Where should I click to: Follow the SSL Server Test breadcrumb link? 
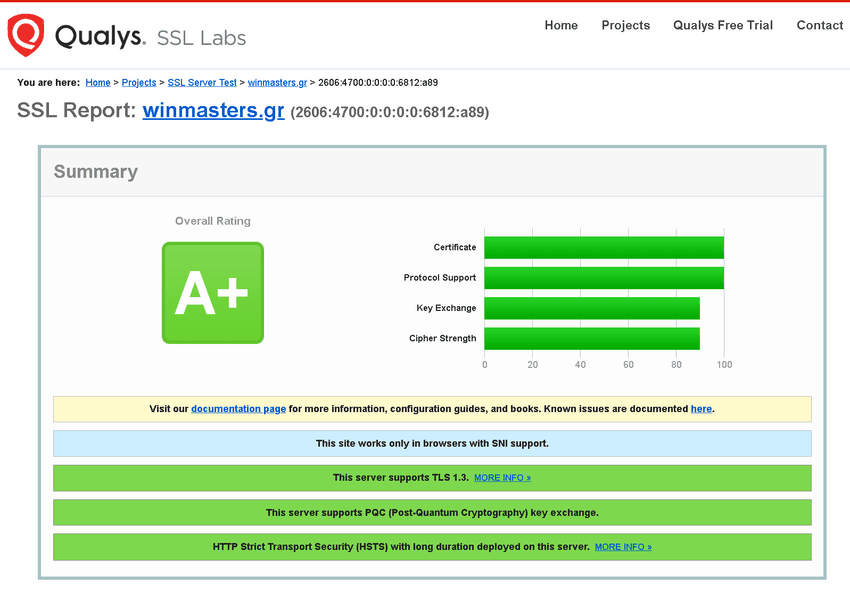tap(202, 82)
